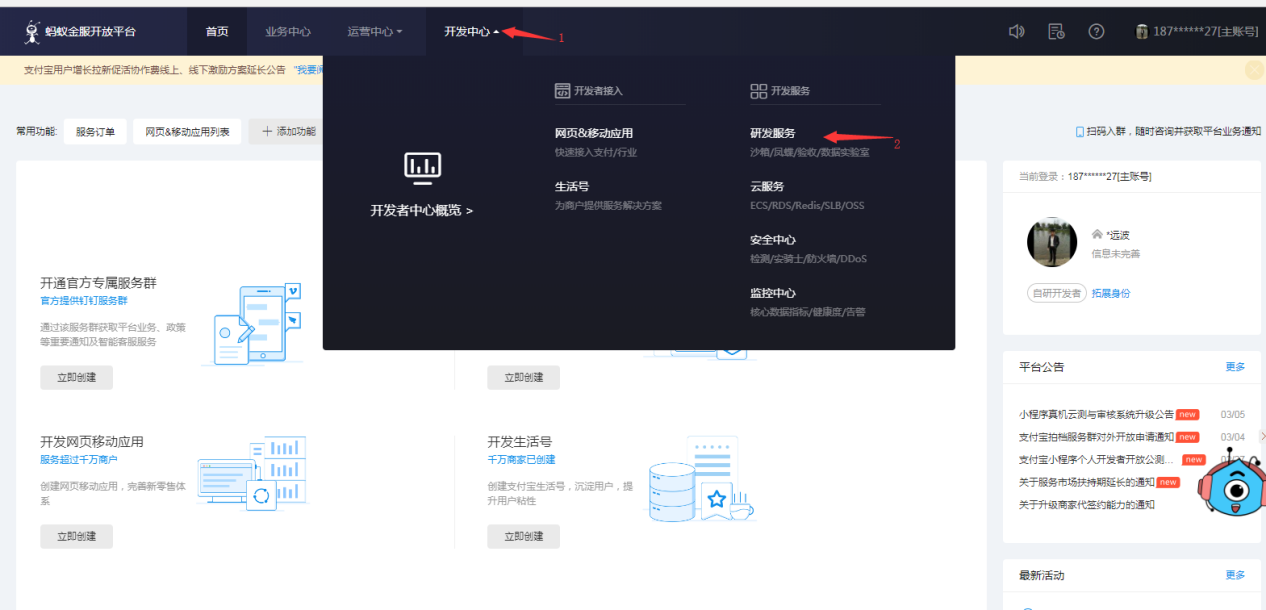
Task: Select 云服务 menu entry
Action: [767, 186]
